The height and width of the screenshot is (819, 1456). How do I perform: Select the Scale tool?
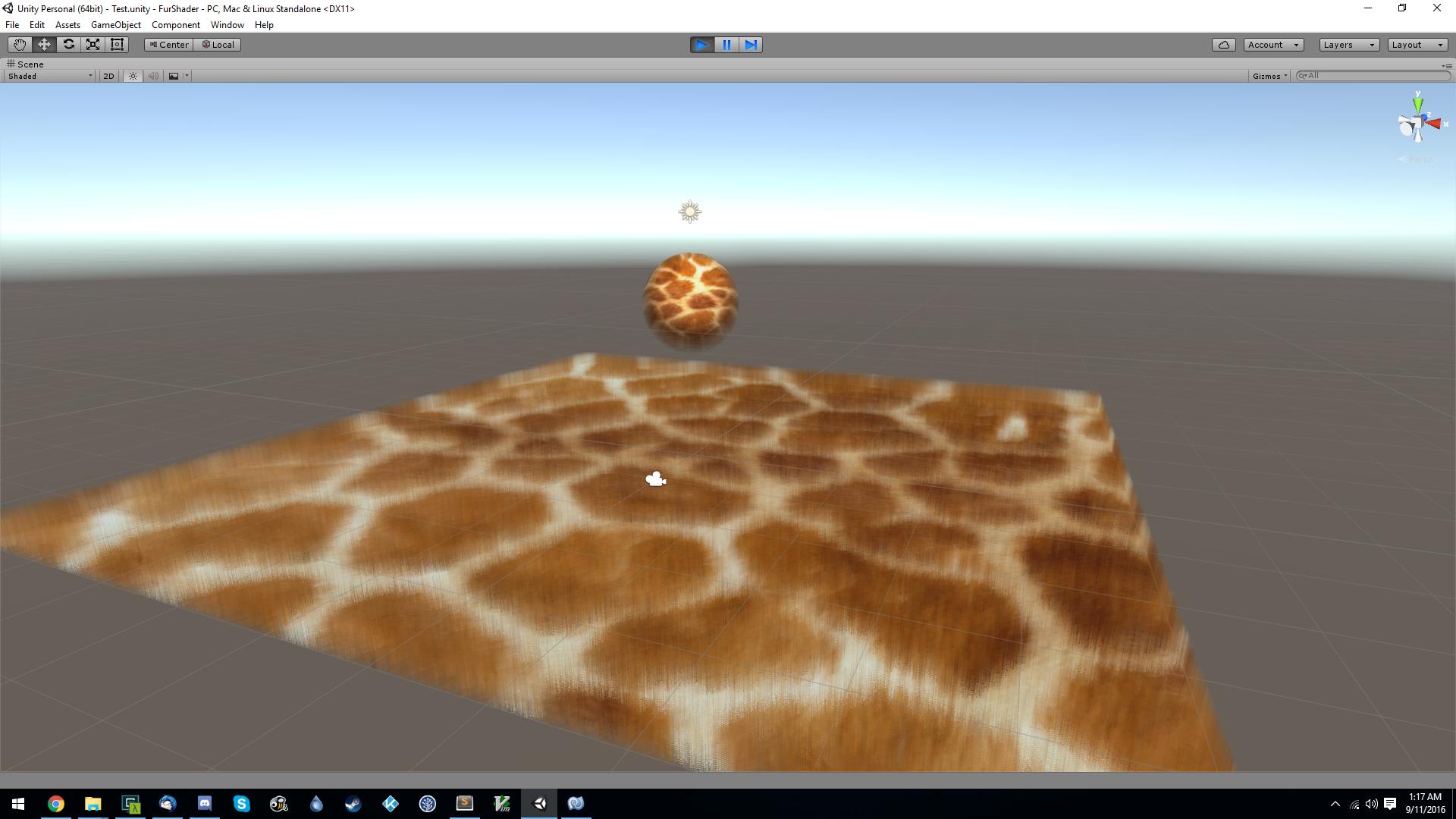(93, 44)
